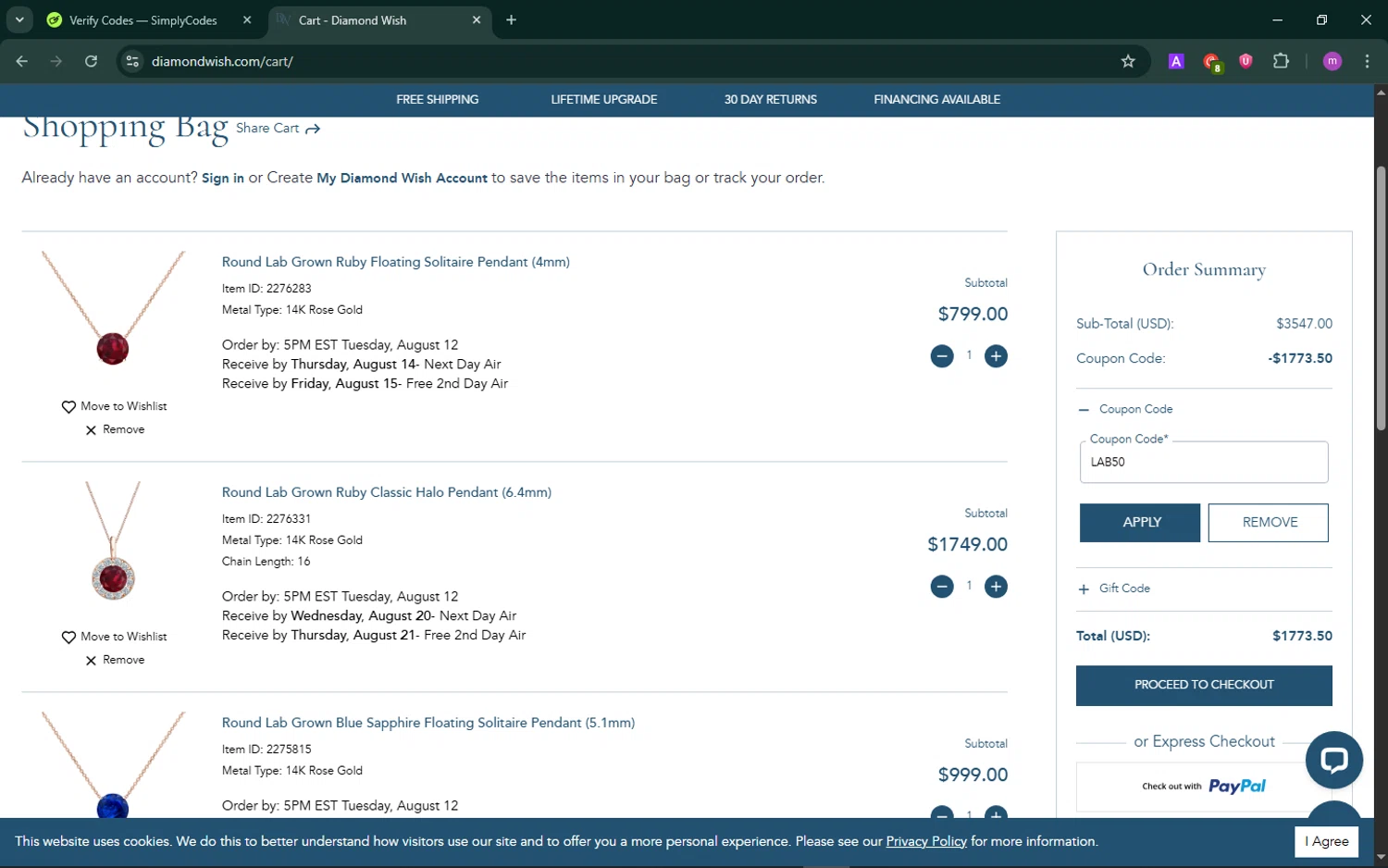Increase quantity of $1749.00 halo pendant

[996, 587]
